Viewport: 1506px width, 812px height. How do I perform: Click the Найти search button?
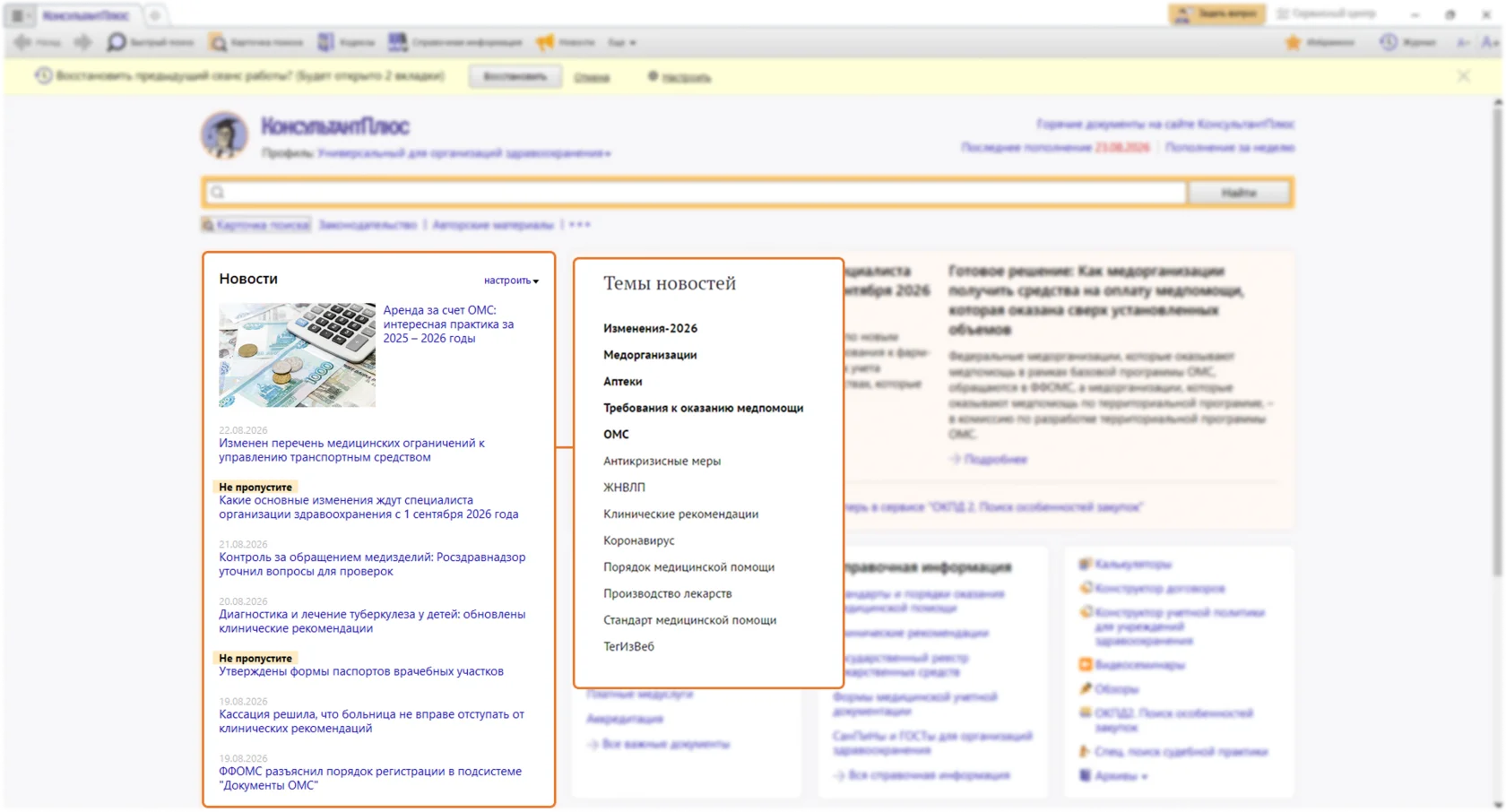pos(1240,193)
